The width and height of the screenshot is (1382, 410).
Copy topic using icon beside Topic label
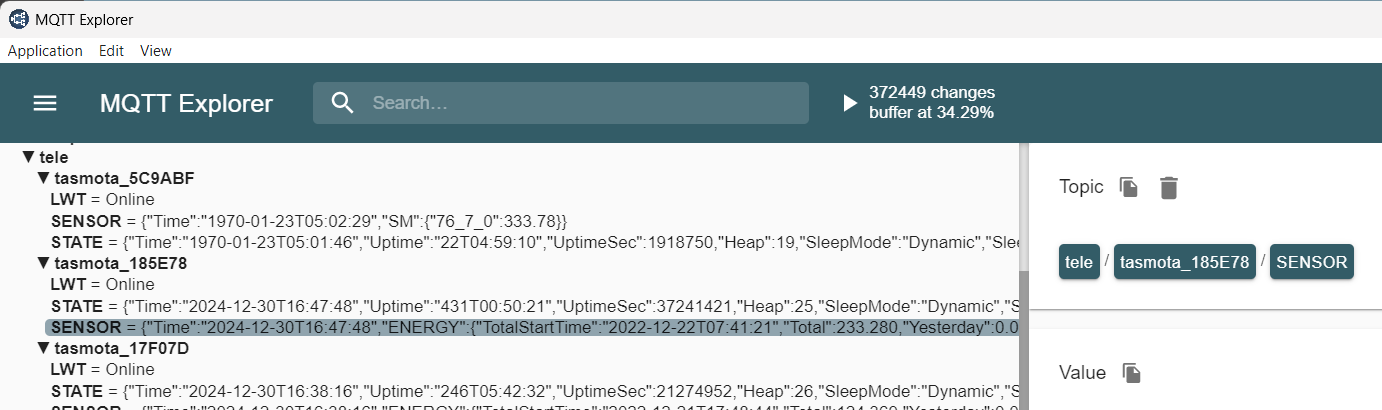pyautogui.click(x=1129, y=187)
